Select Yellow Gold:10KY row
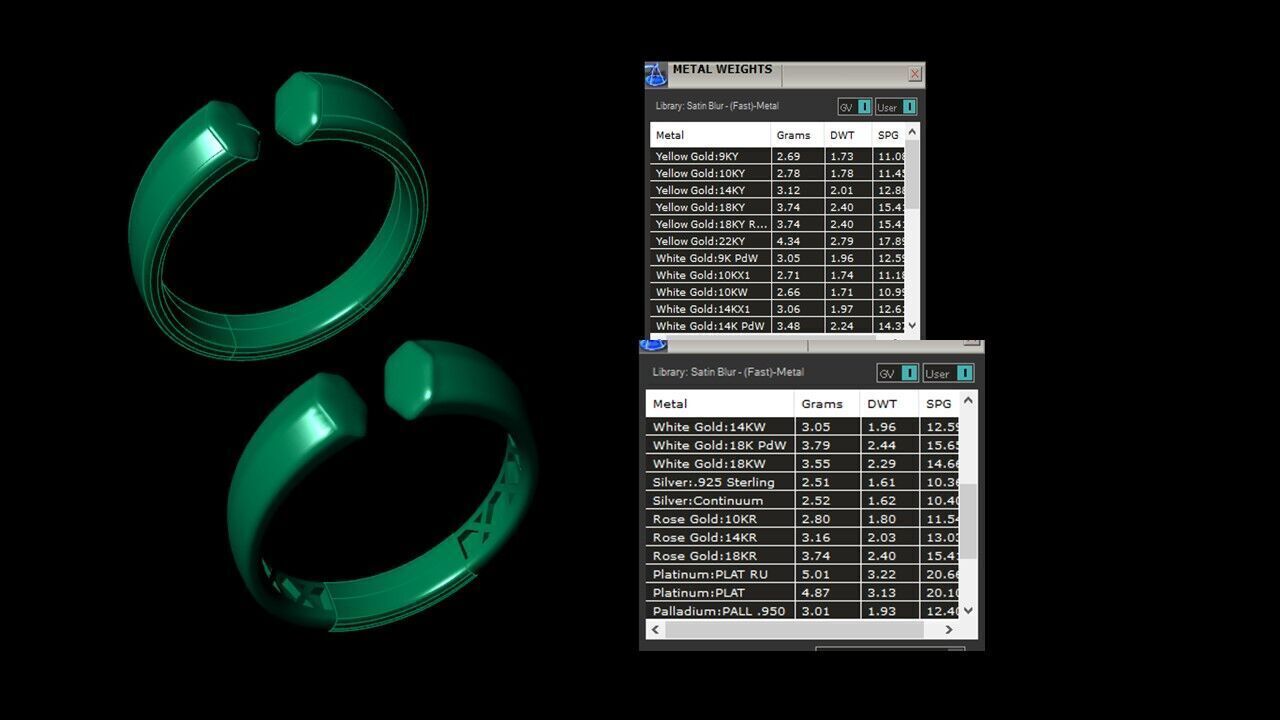The image size is (1280, 720). pos(777,174)
